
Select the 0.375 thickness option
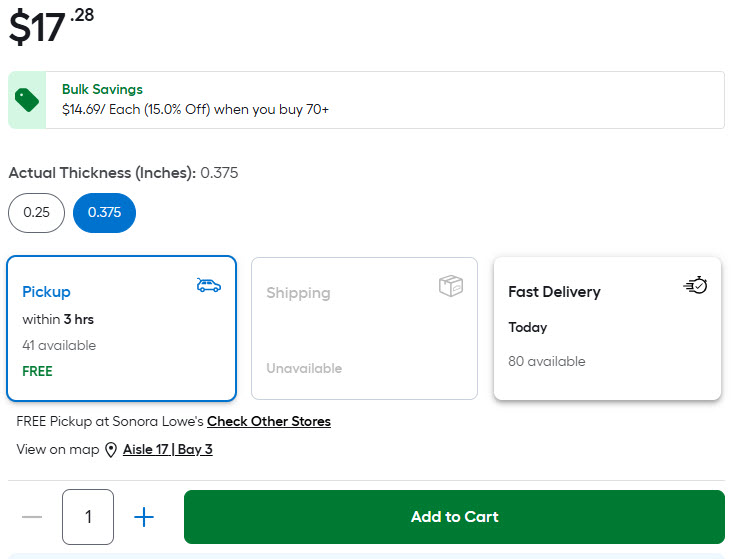(104, 213)
